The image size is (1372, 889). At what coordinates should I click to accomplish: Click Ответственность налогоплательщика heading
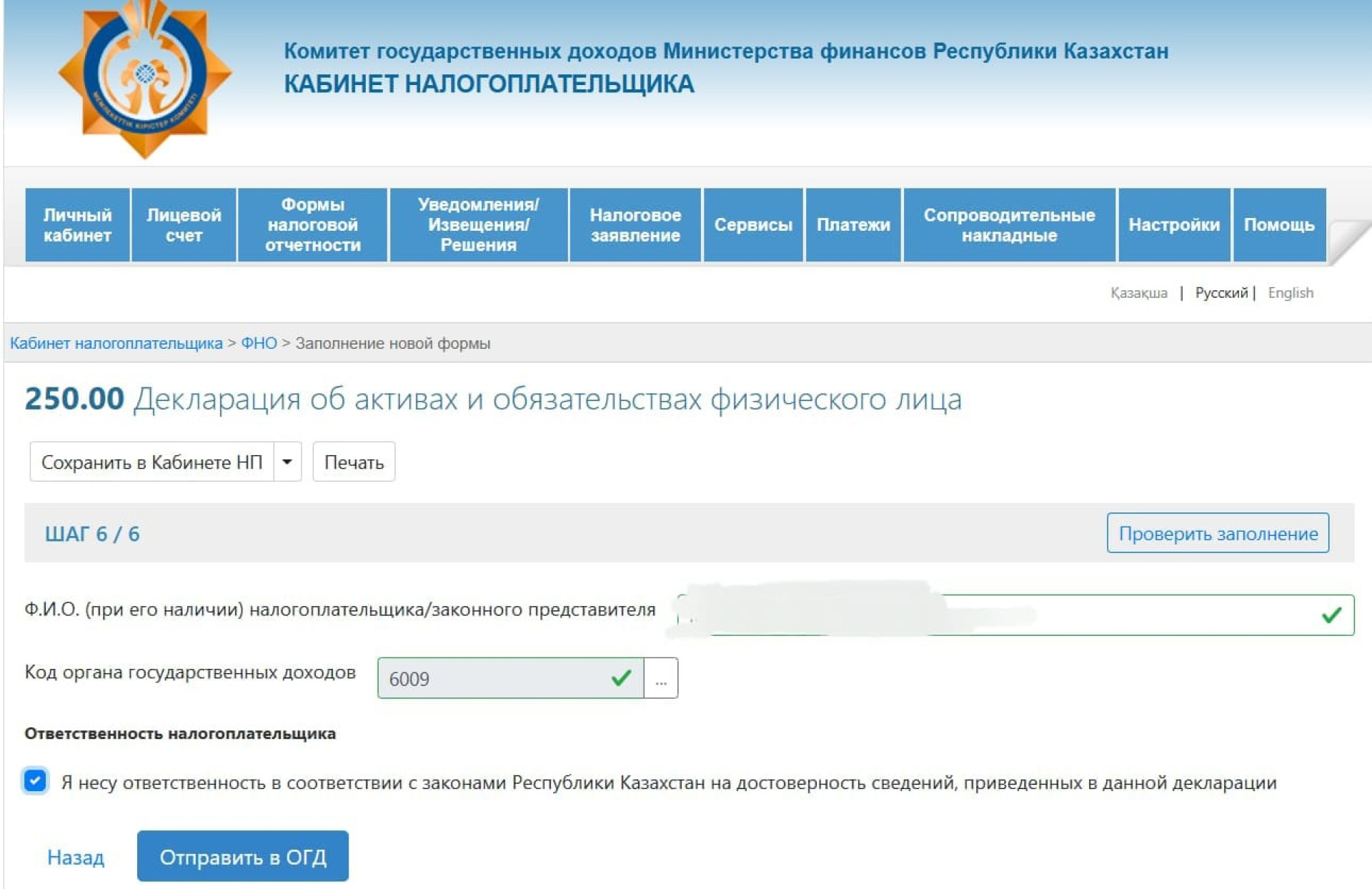[x=180, y=733]
